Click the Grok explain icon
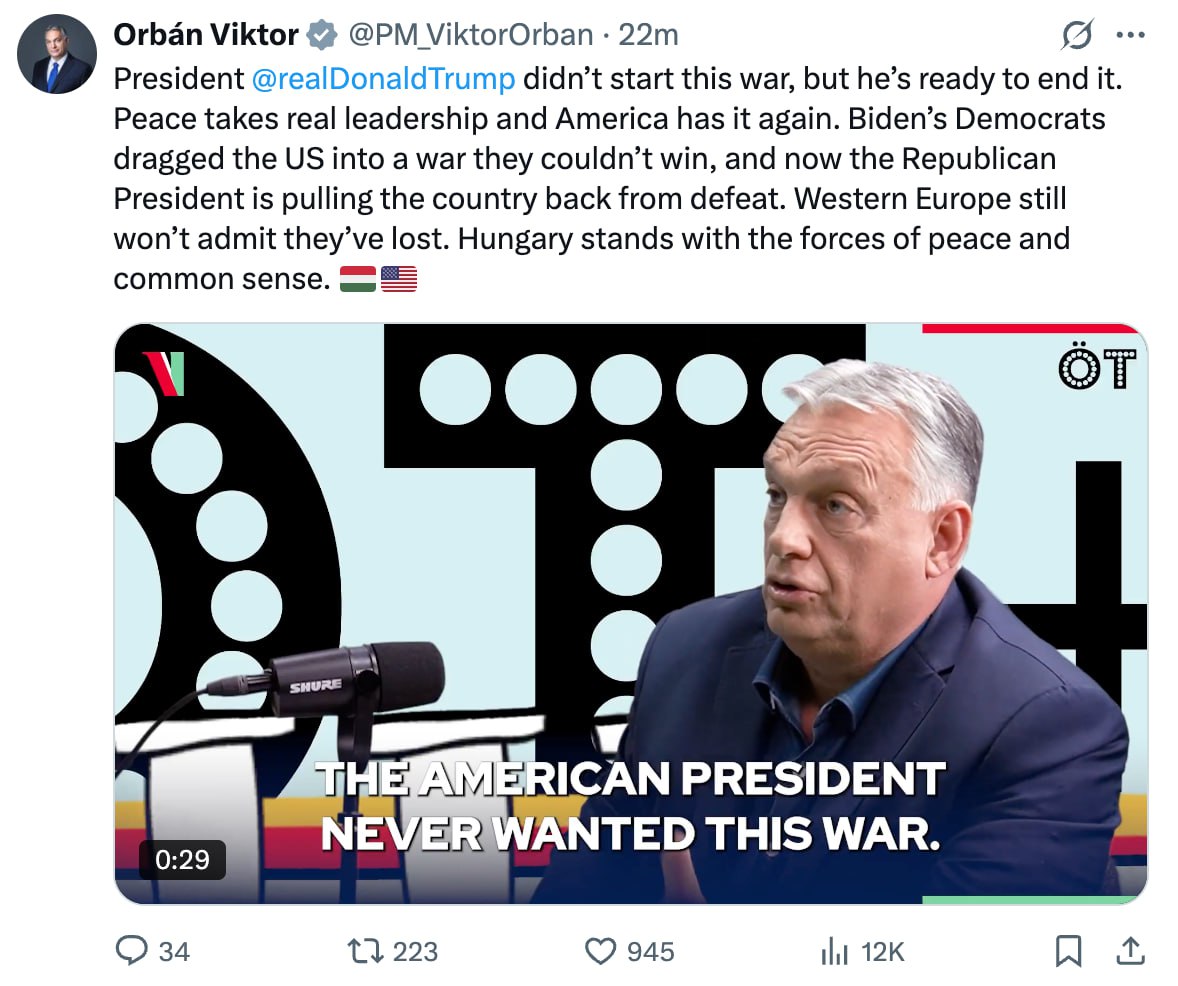 [x=1076, y=35]
